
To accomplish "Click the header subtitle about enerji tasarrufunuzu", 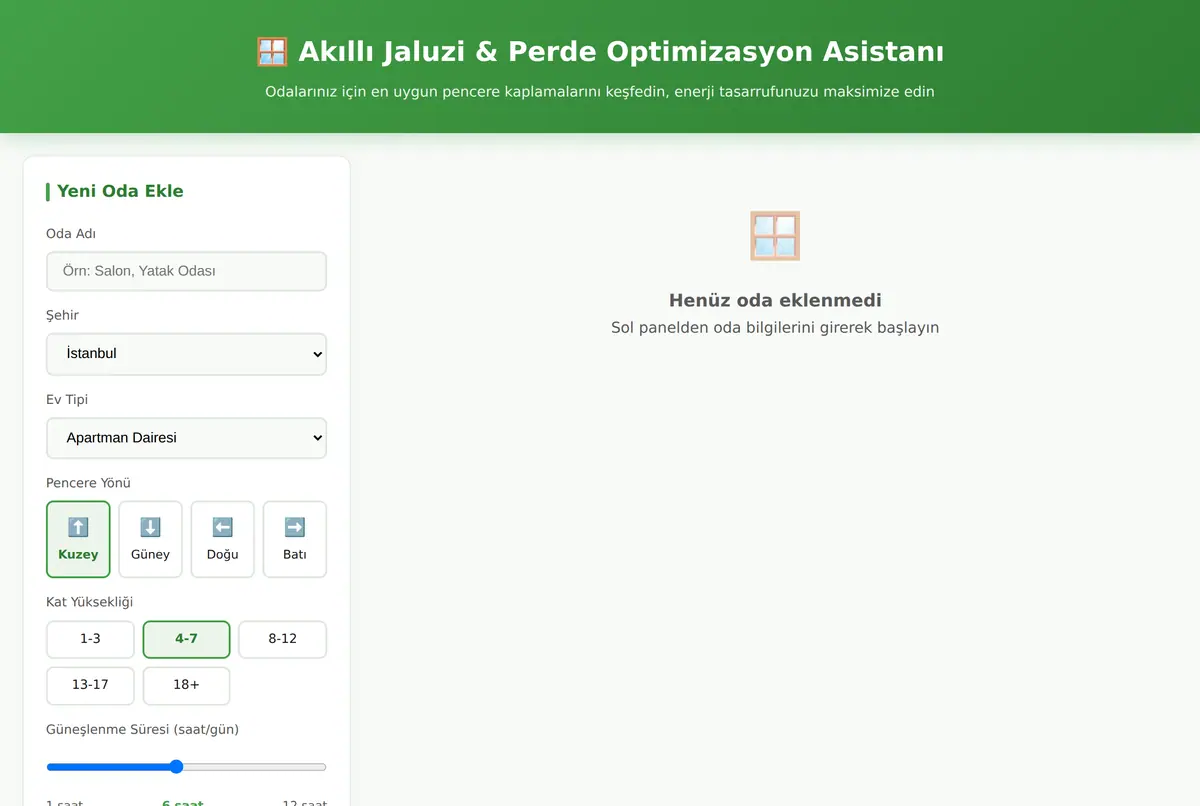I will tap(600, 92).
